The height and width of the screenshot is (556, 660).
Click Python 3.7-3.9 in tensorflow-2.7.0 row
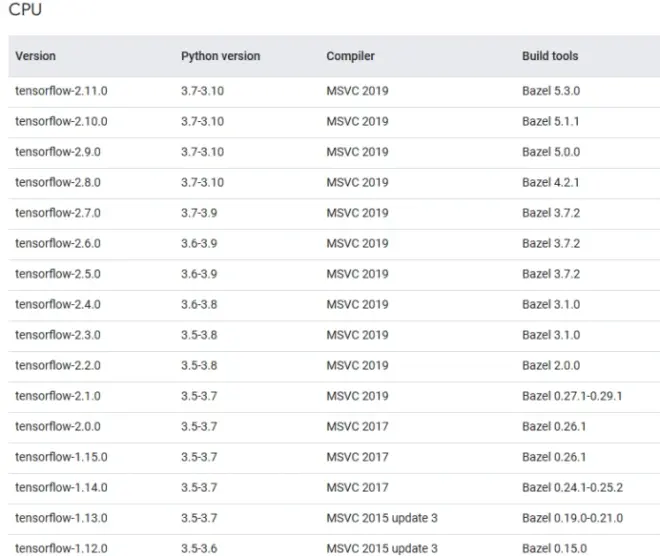pos(199,213)
